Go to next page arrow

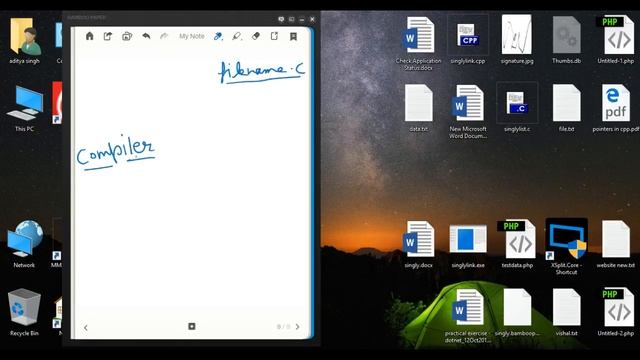pyautogui.click(x=298, y=327)
